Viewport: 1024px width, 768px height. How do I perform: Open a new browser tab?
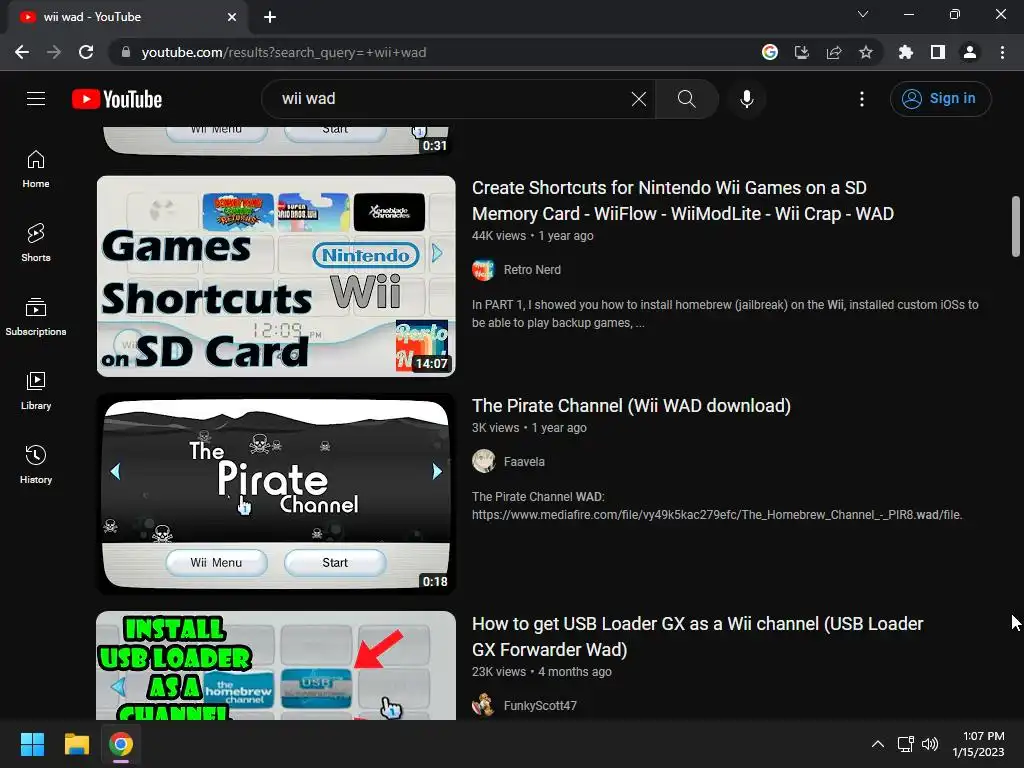(x=270, y=17)
